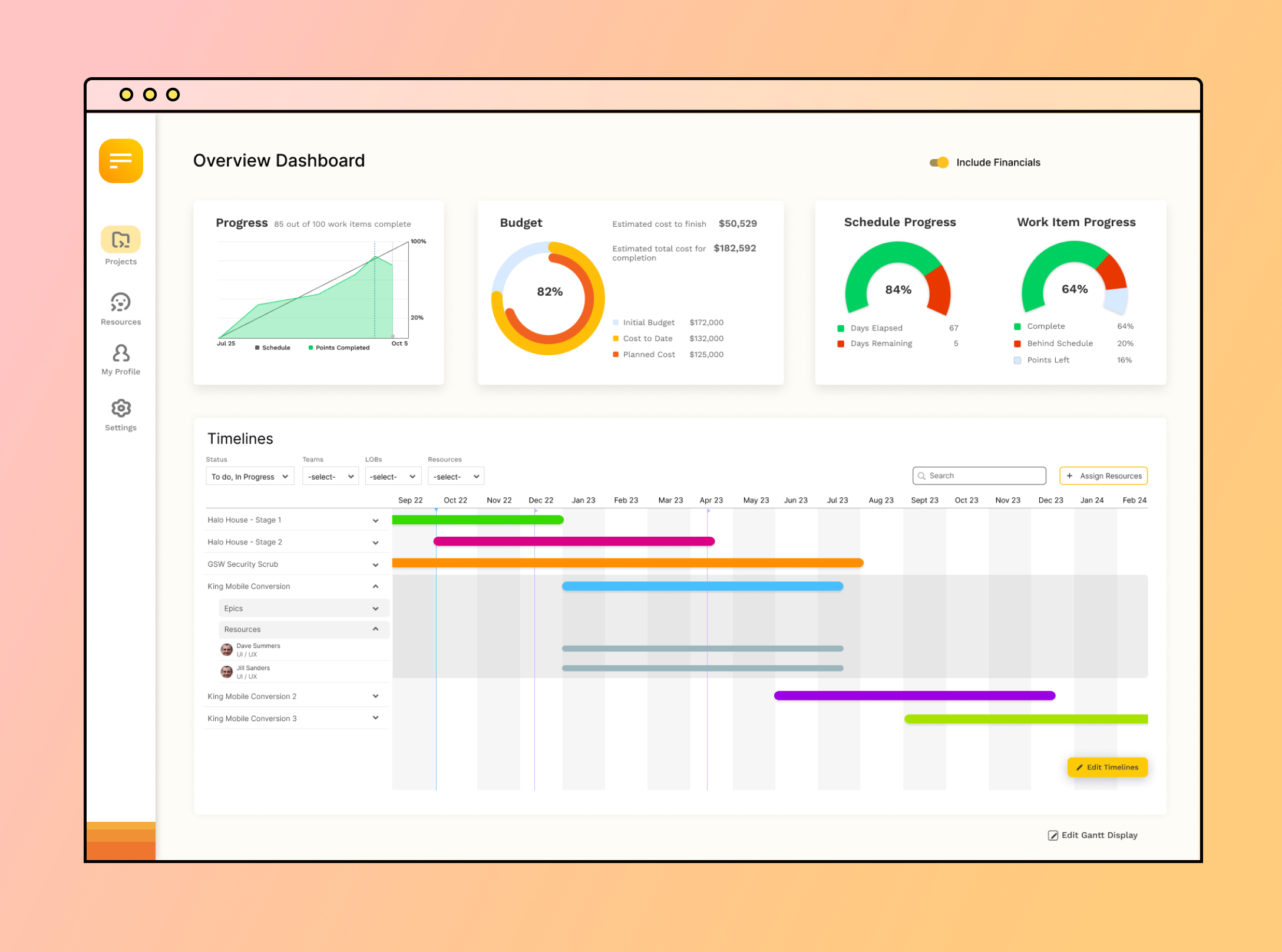This screenshot has width=1282, height=952.
Task: Go to My Profile icon
Action: [x=121, y=353]
